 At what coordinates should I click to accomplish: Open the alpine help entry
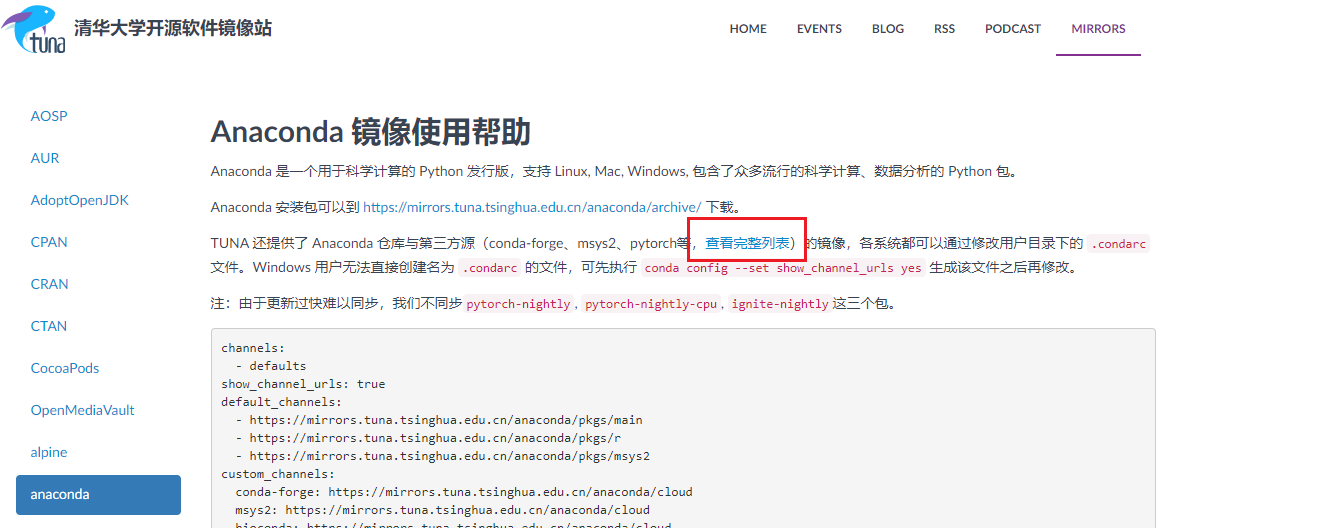coord(49,452)
